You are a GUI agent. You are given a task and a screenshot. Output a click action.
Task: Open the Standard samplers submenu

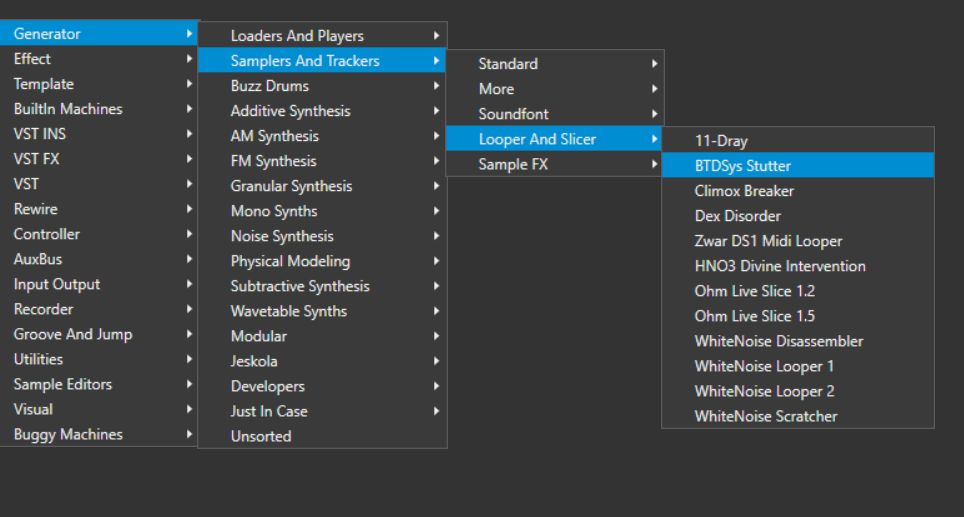tap(508, 64)
